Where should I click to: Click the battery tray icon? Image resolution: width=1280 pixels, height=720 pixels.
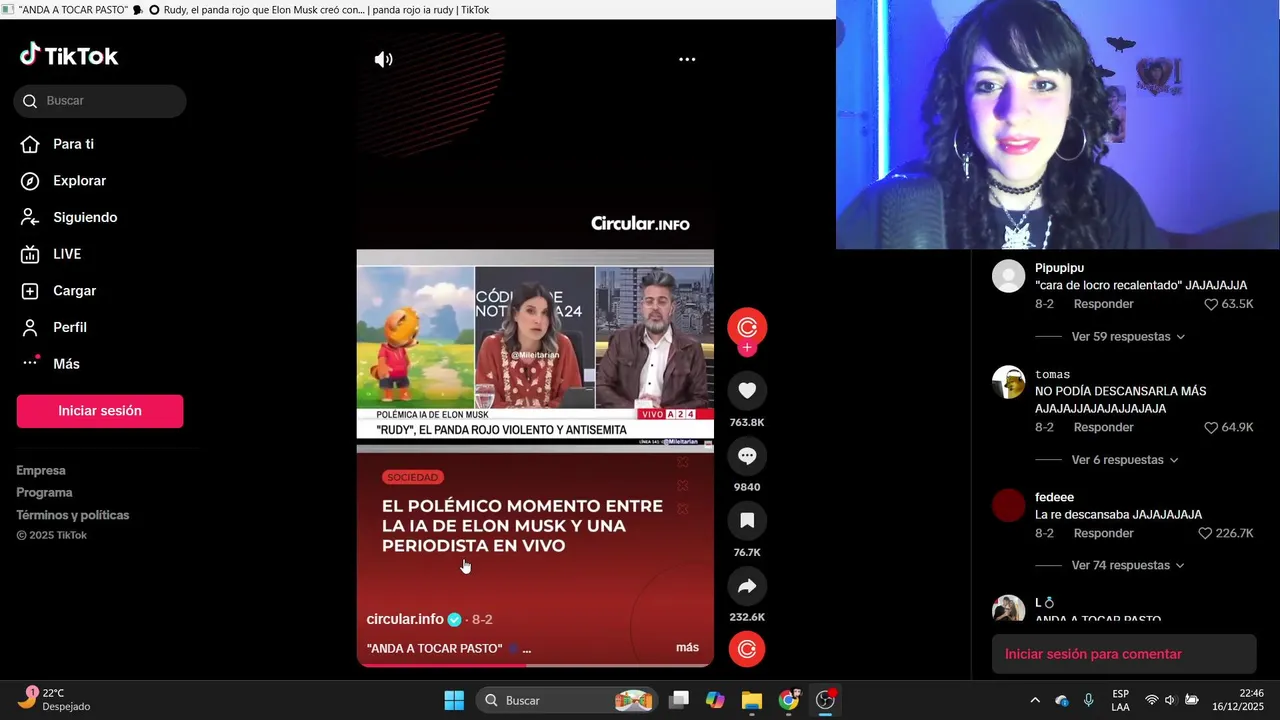point(1192,700)
